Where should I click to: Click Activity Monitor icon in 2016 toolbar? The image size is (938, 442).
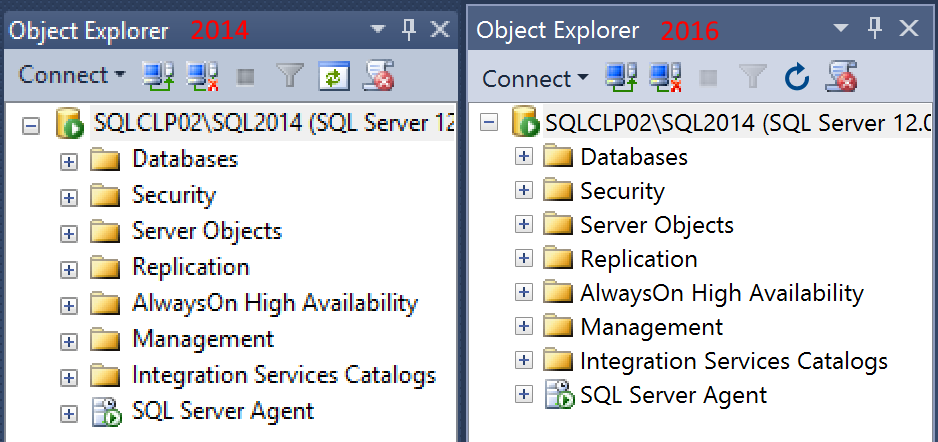pos(841,77)
